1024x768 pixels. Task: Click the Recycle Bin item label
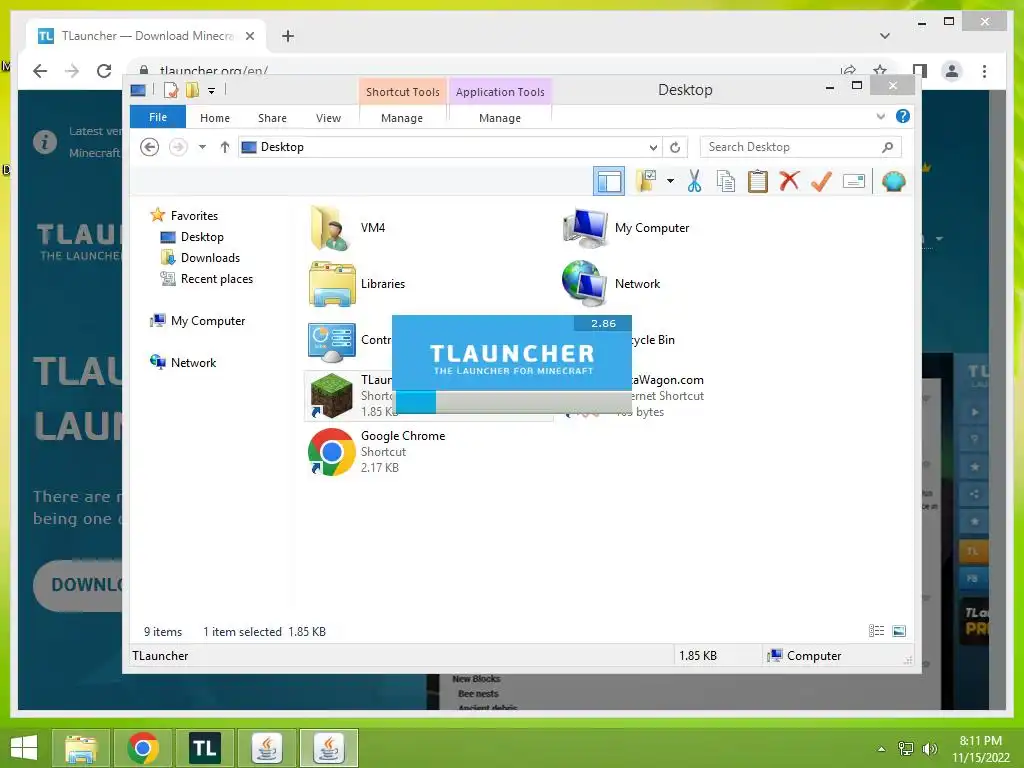click(x=653, y=340)
